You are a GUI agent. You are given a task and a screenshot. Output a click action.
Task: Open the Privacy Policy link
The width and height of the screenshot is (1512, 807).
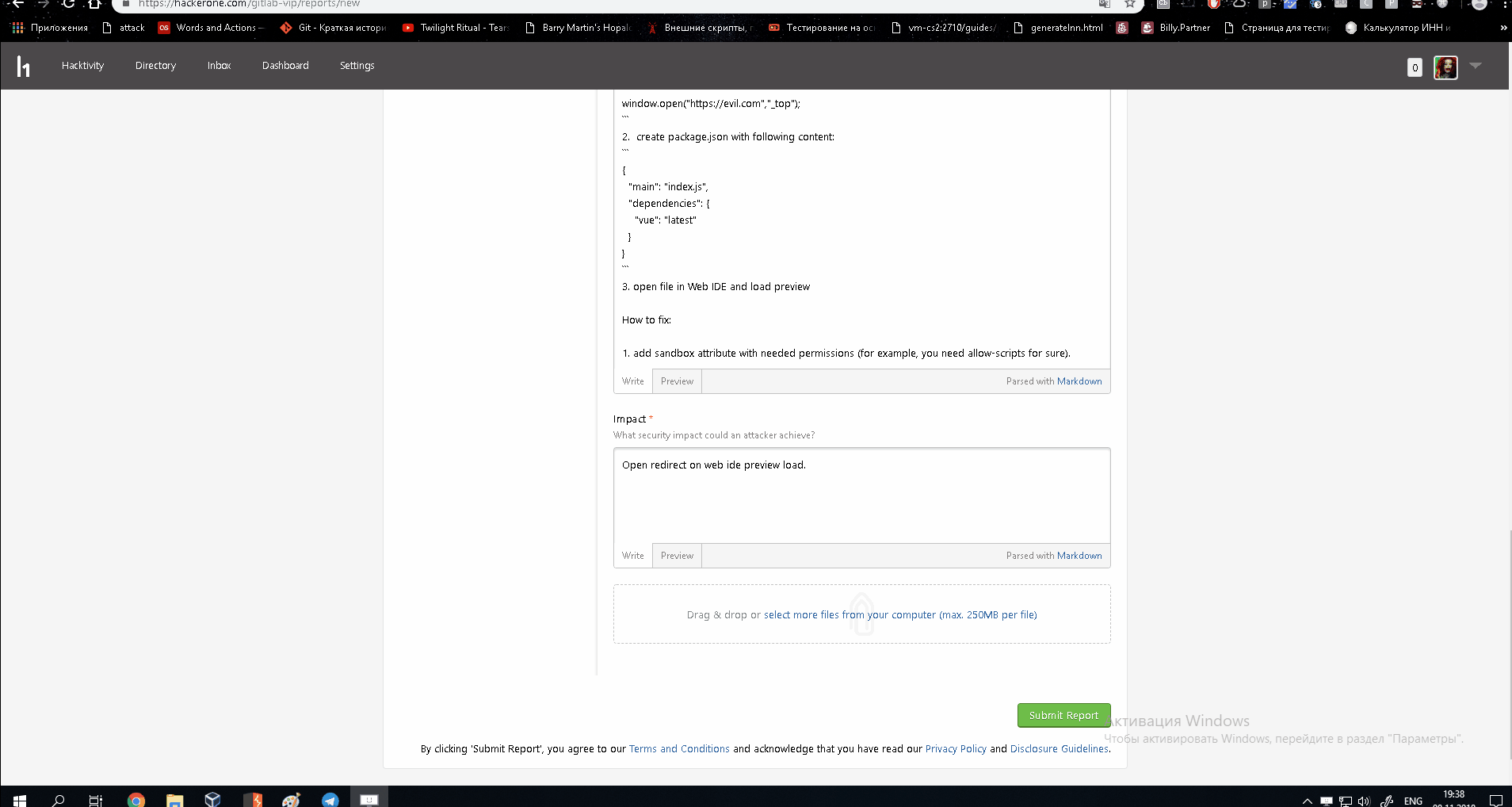click(956, 749)
